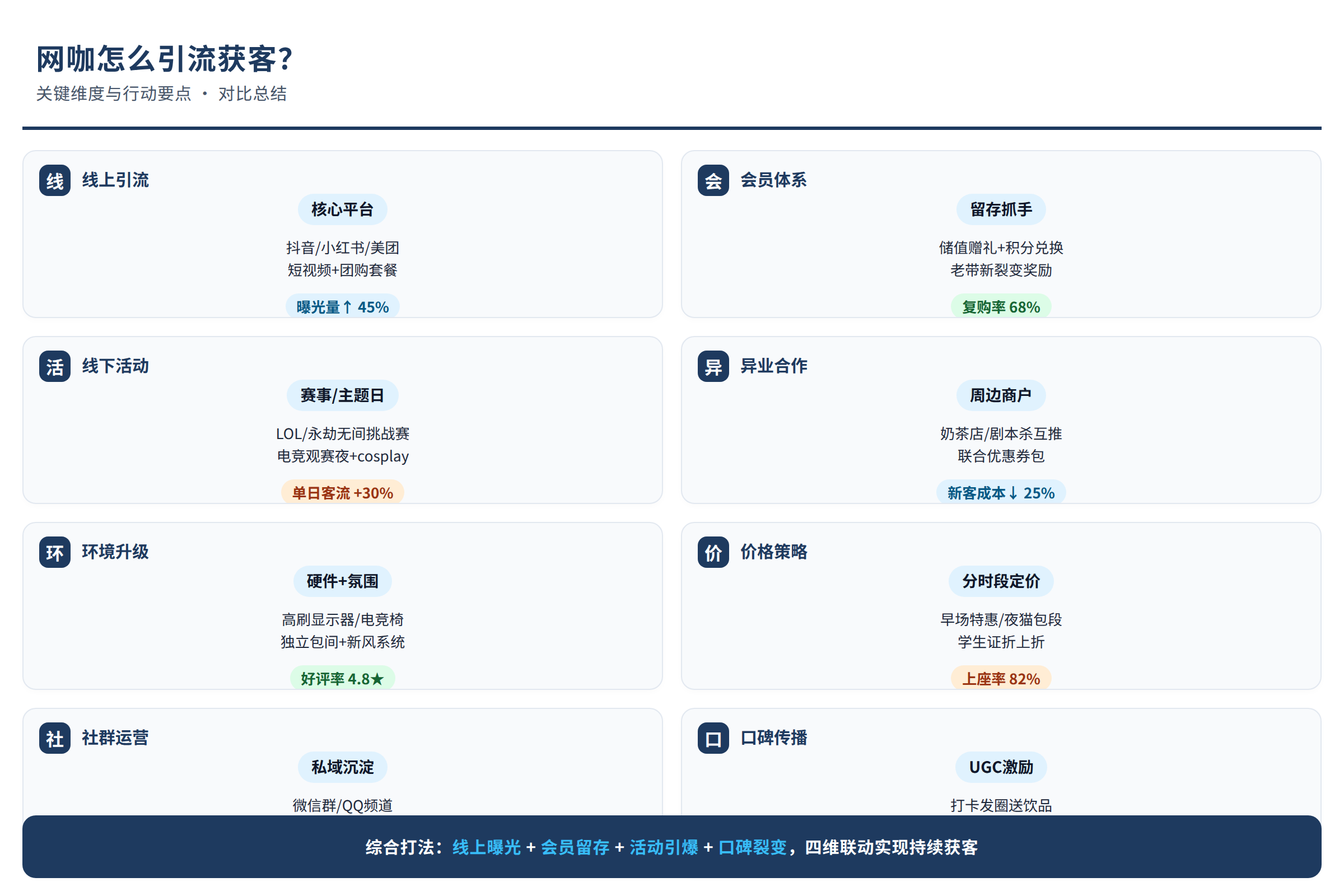
Task: Select the UGC激励 pill label
Action: point(1001,767)
